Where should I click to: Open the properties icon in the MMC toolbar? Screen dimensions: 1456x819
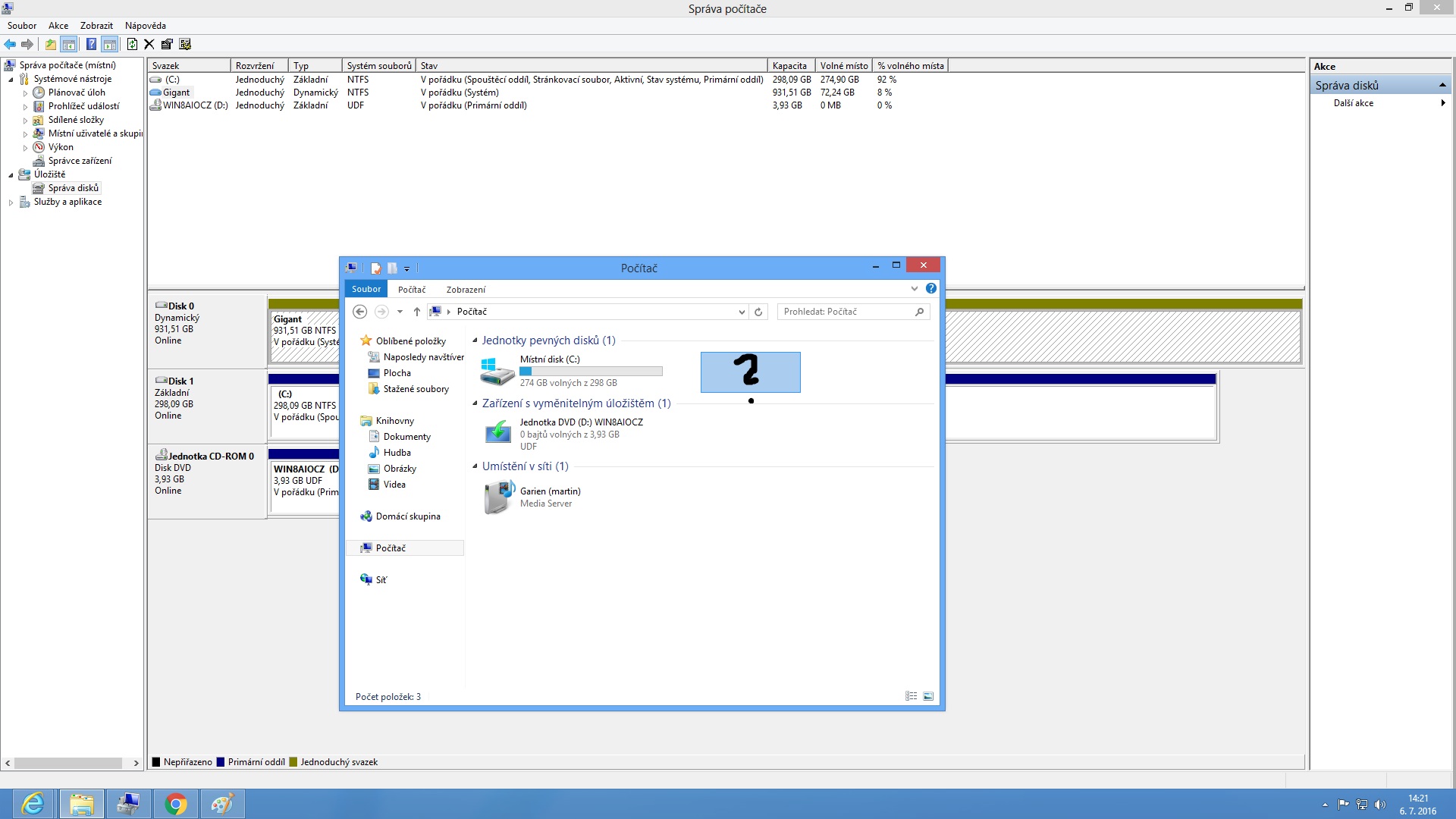click(167, 44)
